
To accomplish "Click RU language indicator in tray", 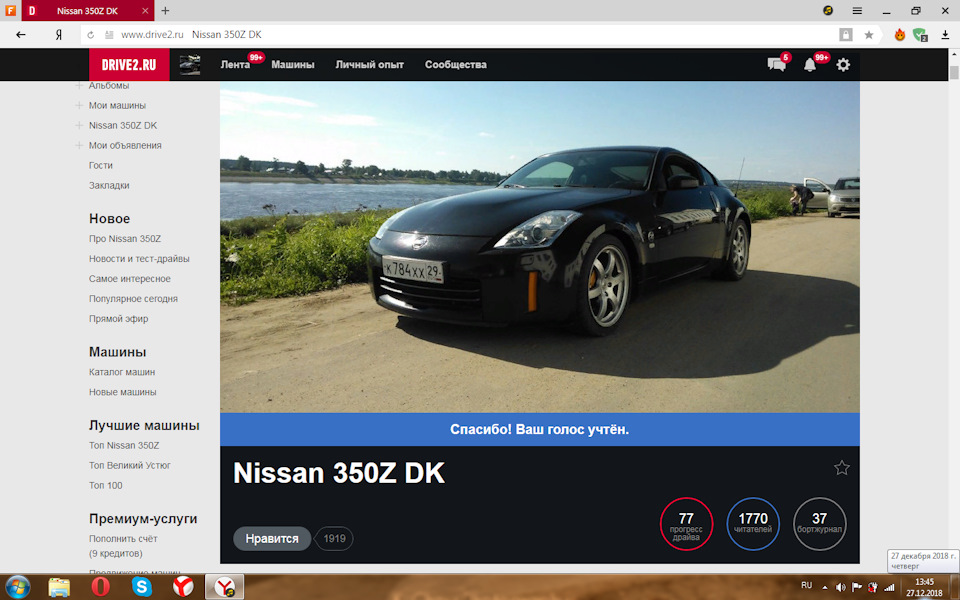I will click(807, 585).
